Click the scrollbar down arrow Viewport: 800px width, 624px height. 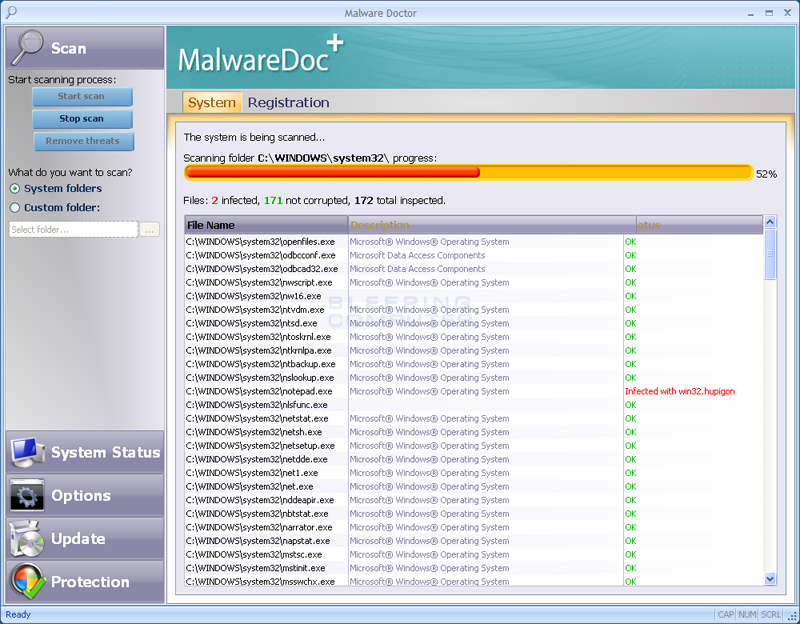coord(769,579)
